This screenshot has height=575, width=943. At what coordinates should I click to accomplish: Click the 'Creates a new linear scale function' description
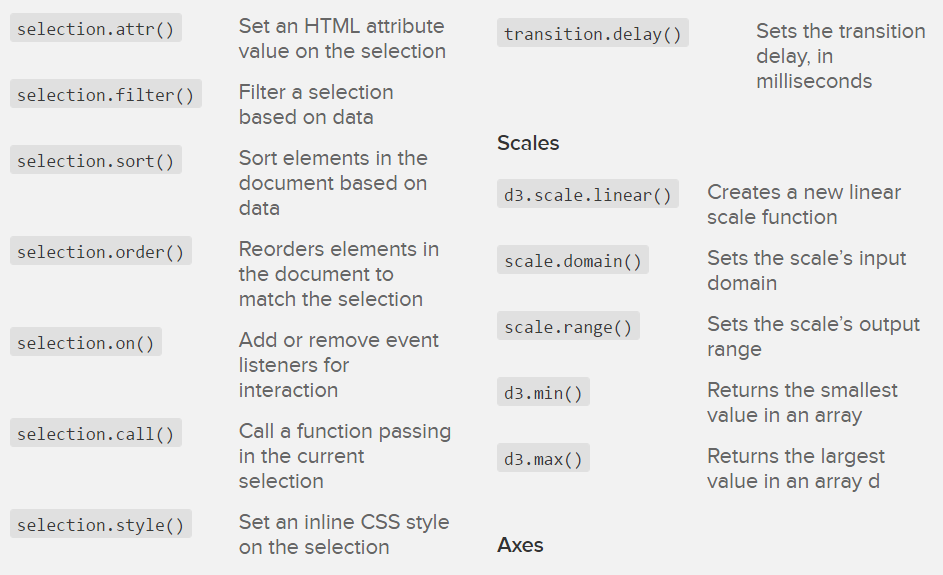point(803,204)
